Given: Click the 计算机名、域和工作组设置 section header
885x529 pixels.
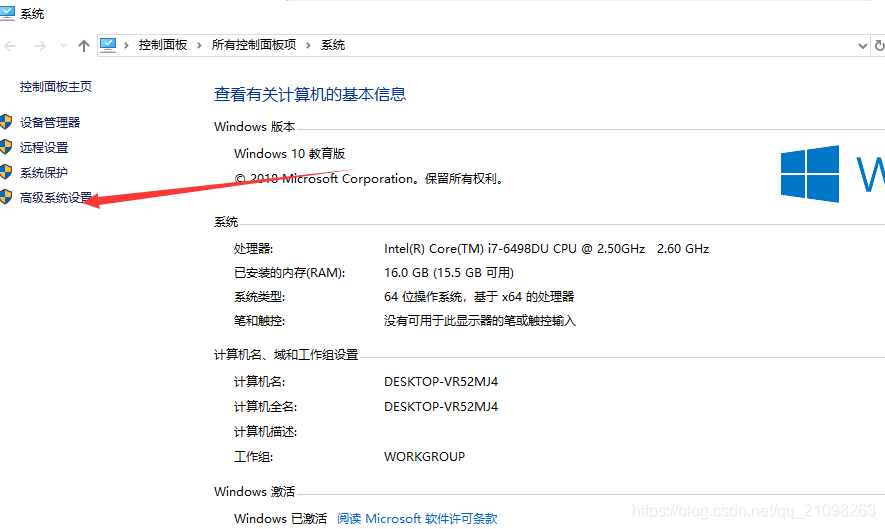Looking at the screenshot, I should 286,355.
